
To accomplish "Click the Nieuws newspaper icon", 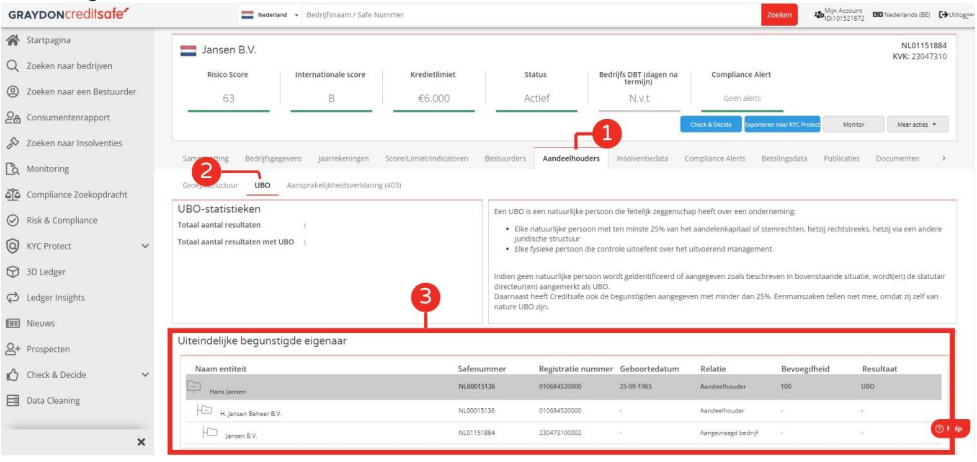I will tap(12, 324).
